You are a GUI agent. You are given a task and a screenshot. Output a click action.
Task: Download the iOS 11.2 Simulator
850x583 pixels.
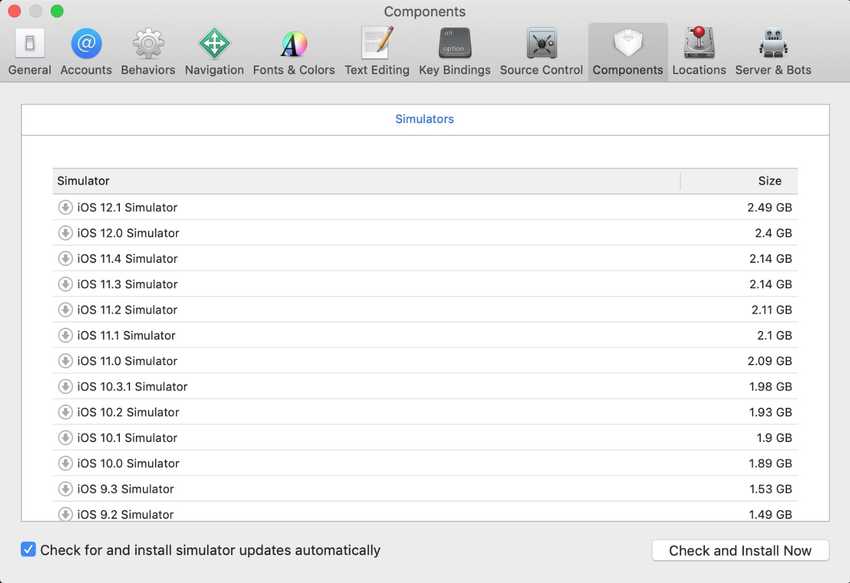(x=65, y=310)
